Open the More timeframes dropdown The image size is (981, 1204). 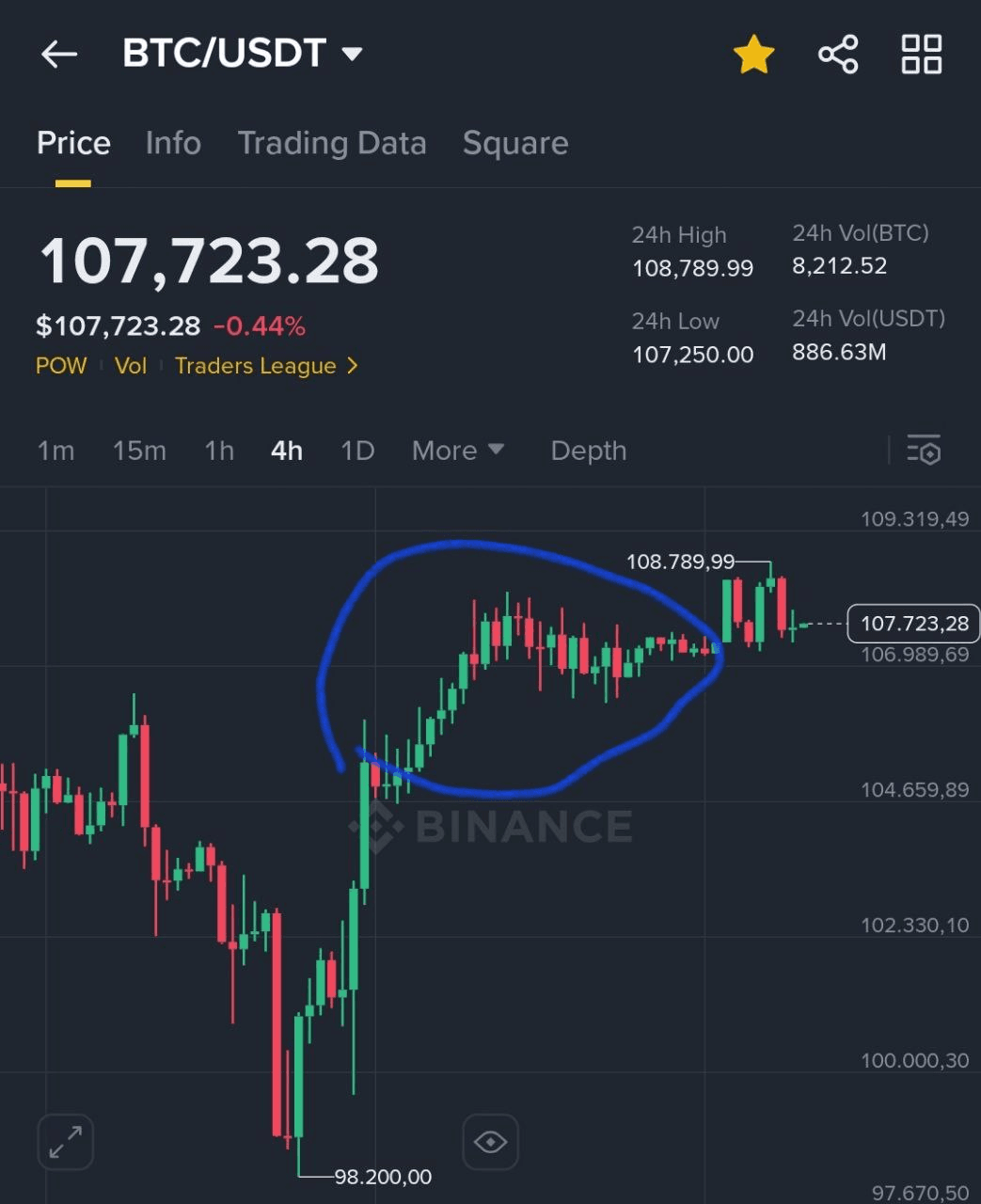click(x=458, y=451)
